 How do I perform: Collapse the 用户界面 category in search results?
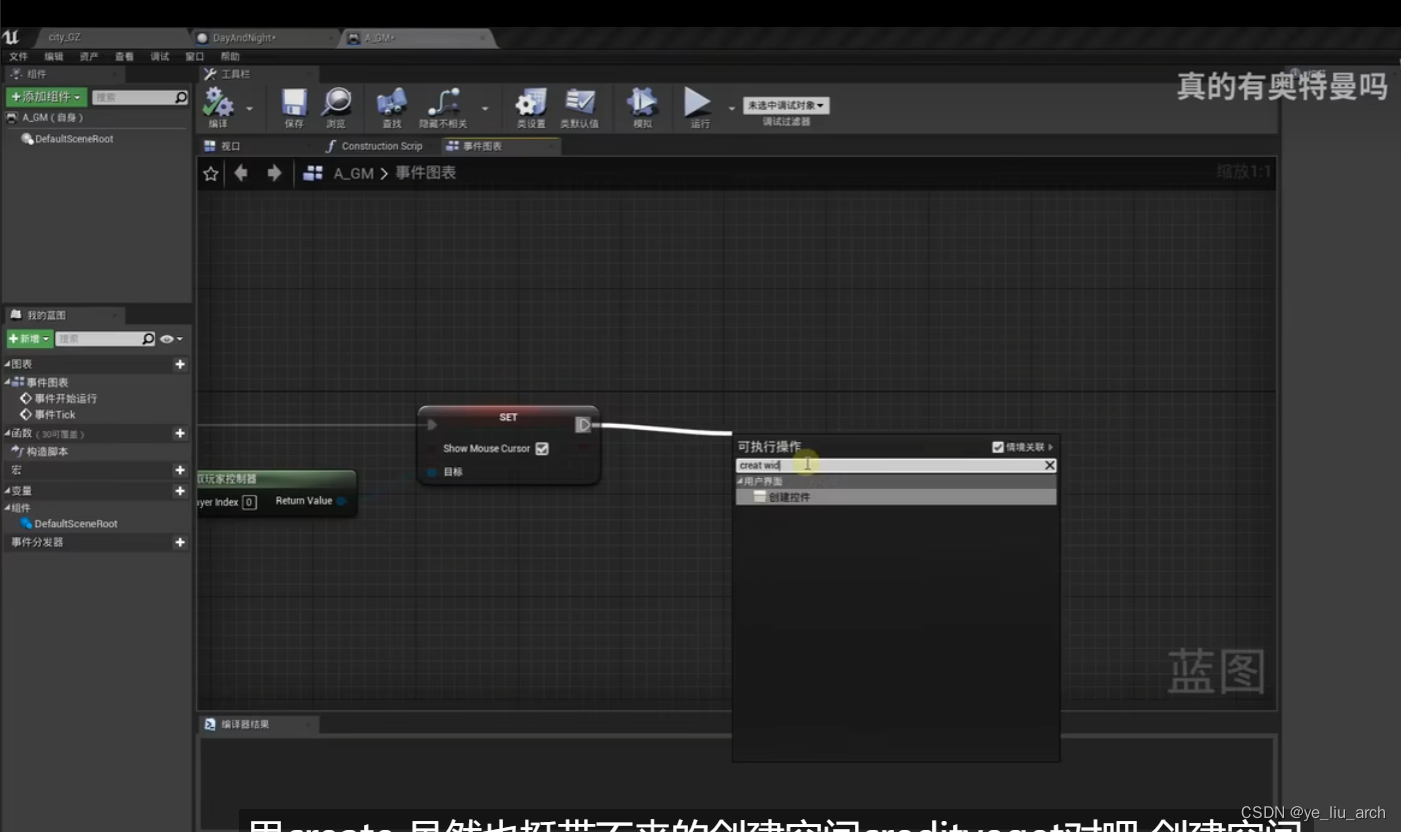click(741, 481)
